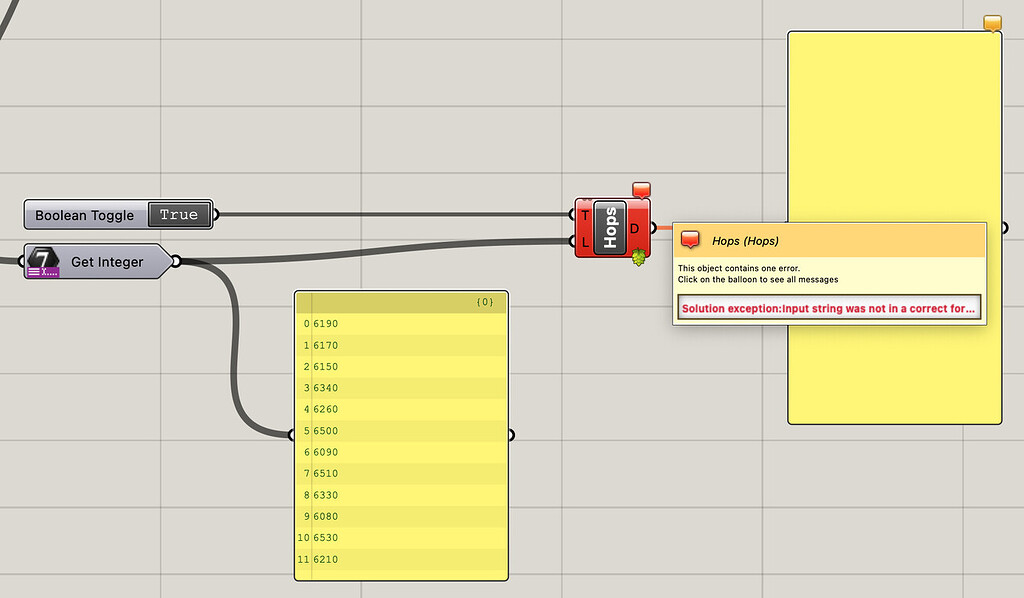This screenshot has height=598, width=1024.
Task: Click the red balloon icon in the error popup
Action: click(692, 240)
